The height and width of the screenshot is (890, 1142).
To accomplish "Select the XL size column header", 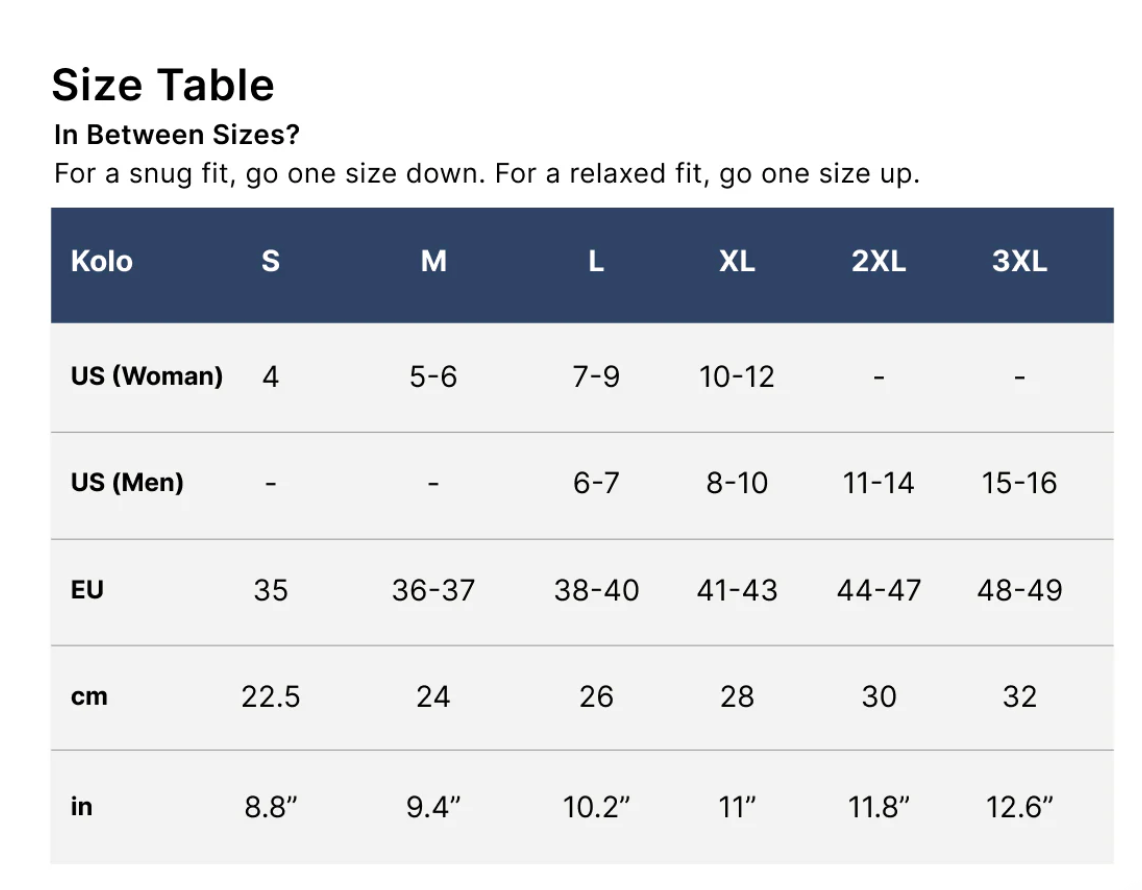I will tap(737, 262).
